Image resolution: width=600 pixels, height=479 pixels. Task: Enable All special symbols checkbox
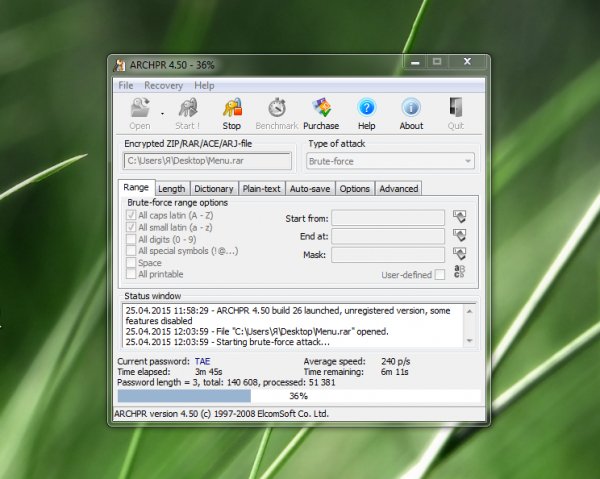[x=131, y=251]
